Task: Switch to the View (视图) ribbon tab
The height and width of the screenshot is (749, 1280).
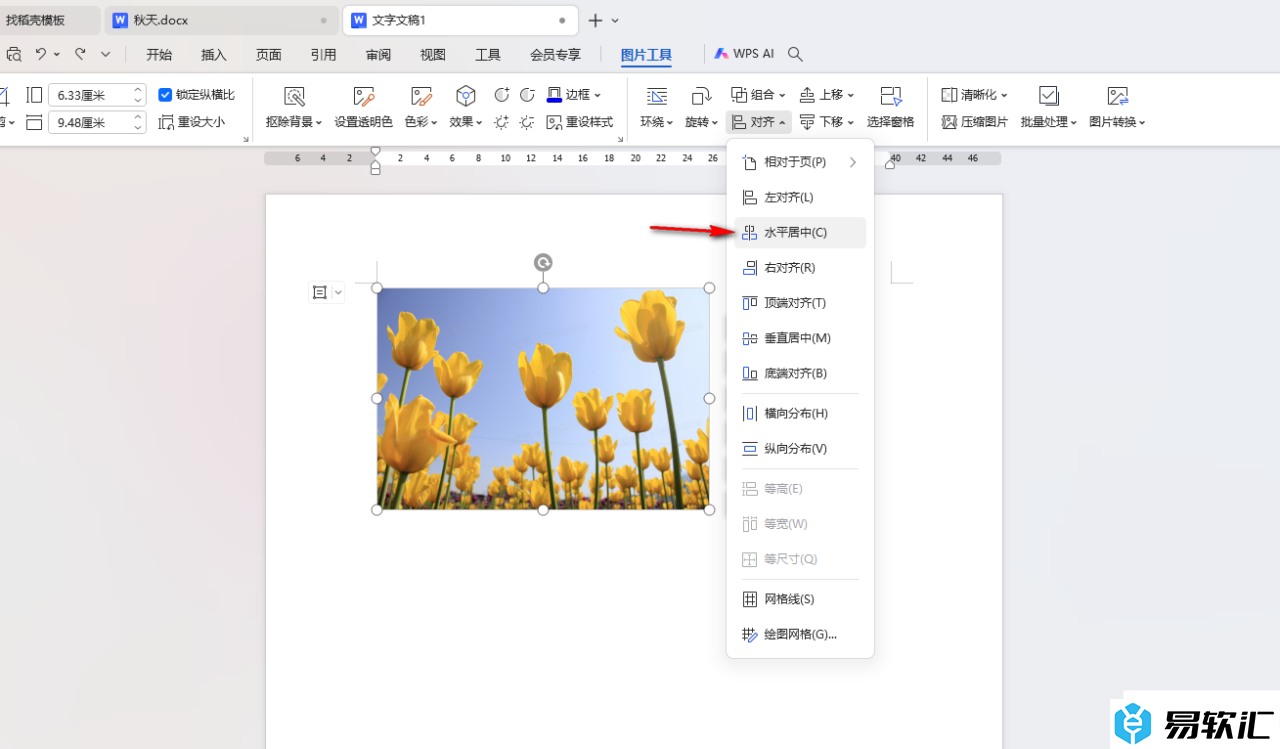Action: pyautogui.click(x=433, y=55)
